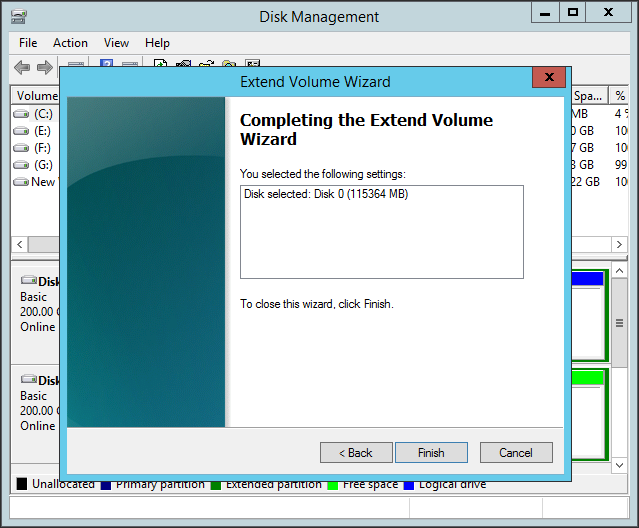
Task: Select the (F:) volume label
Action: [43, 148]
